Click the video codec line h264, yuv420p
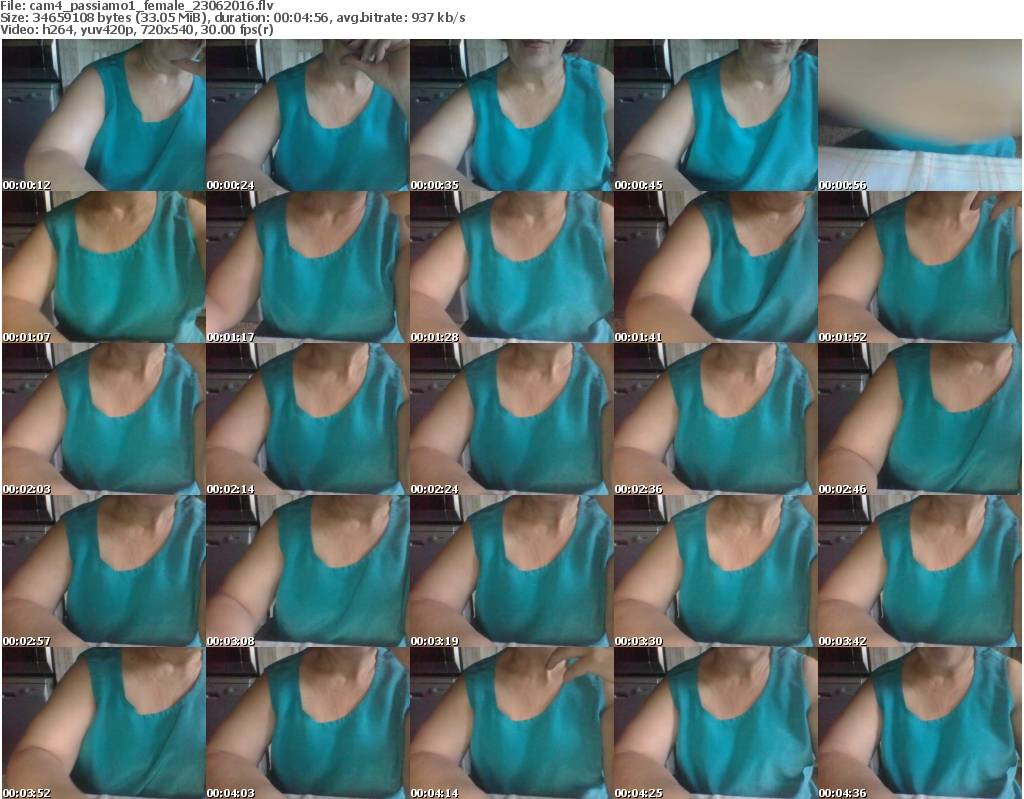1024x799 pixels. coord(88,30)
